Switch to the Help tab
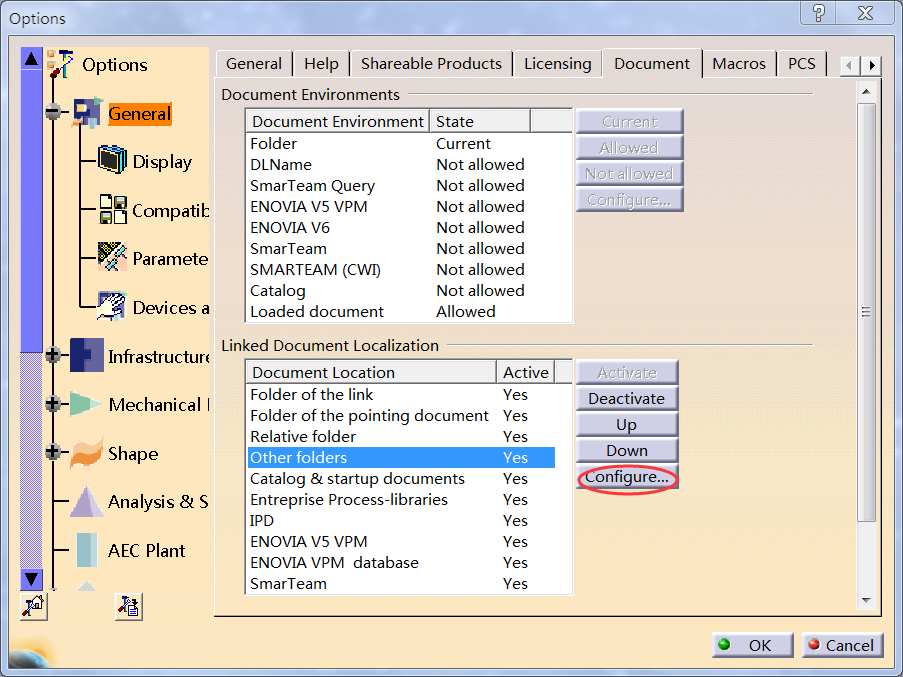Viewport: 903px width, 677px height. [321, 63]
